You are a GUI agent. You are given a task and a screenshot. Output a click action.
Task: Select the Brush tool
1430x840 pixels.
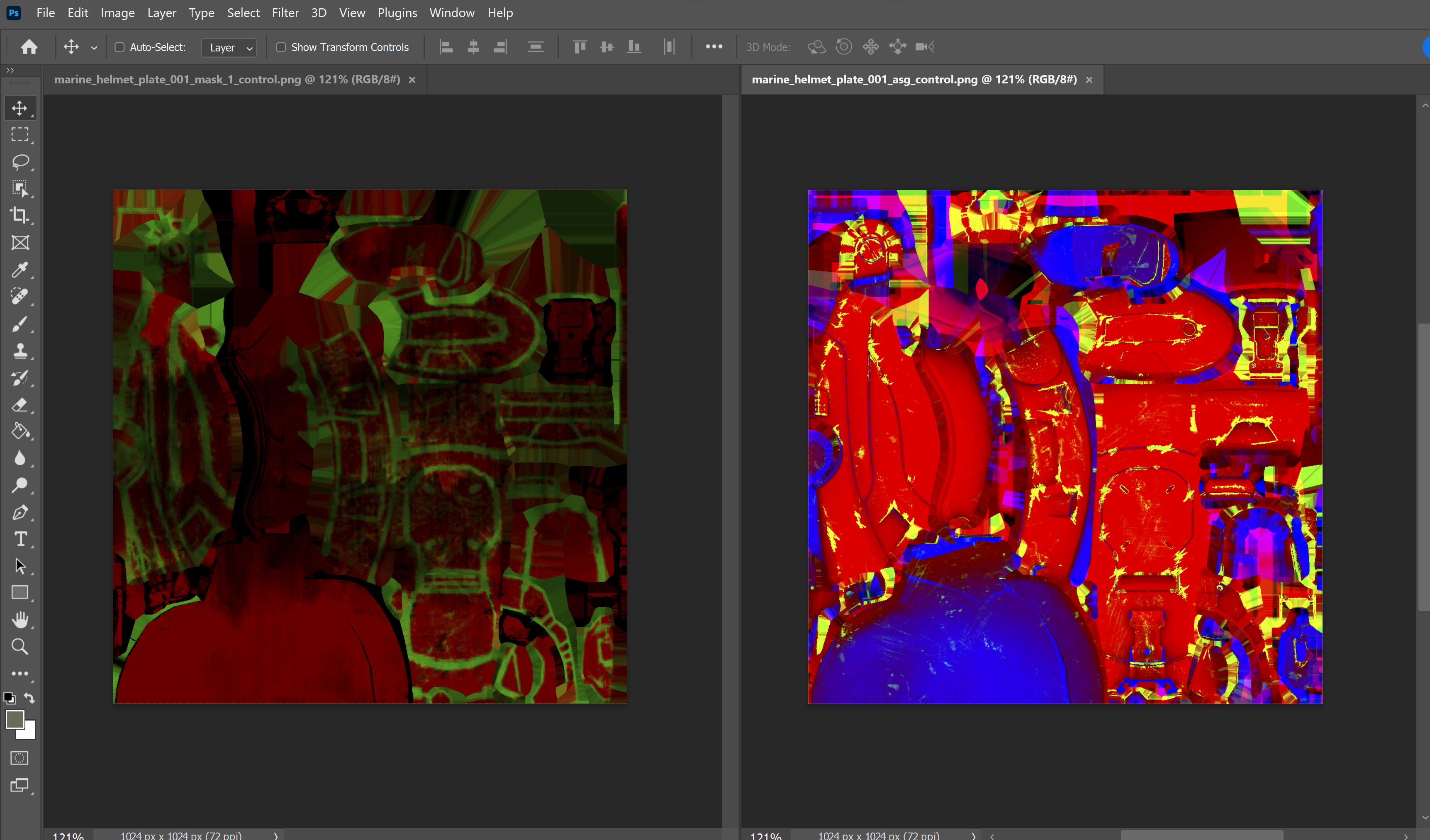point(20,324)
